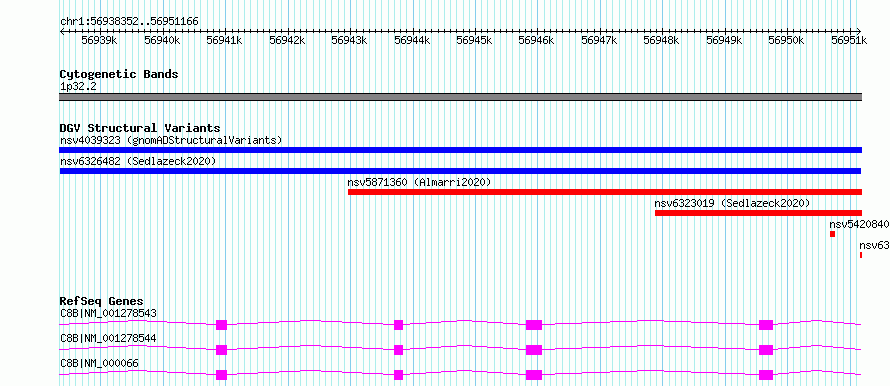Select NM_001278543 exon near 56946k
This screenshot has width=890, height=386.
tap(534, 325)
